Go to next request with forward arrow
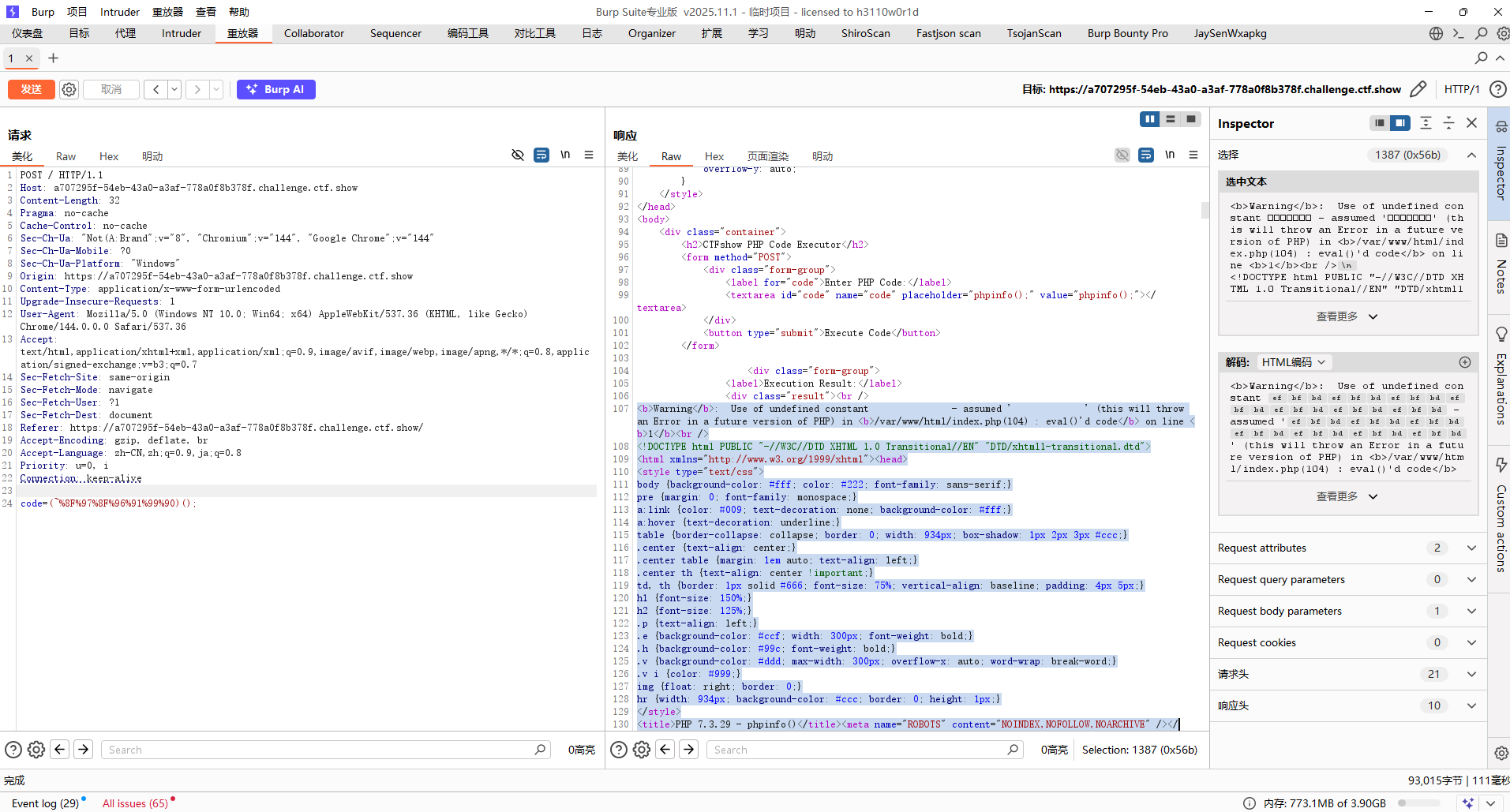 (x=197, y=89)
